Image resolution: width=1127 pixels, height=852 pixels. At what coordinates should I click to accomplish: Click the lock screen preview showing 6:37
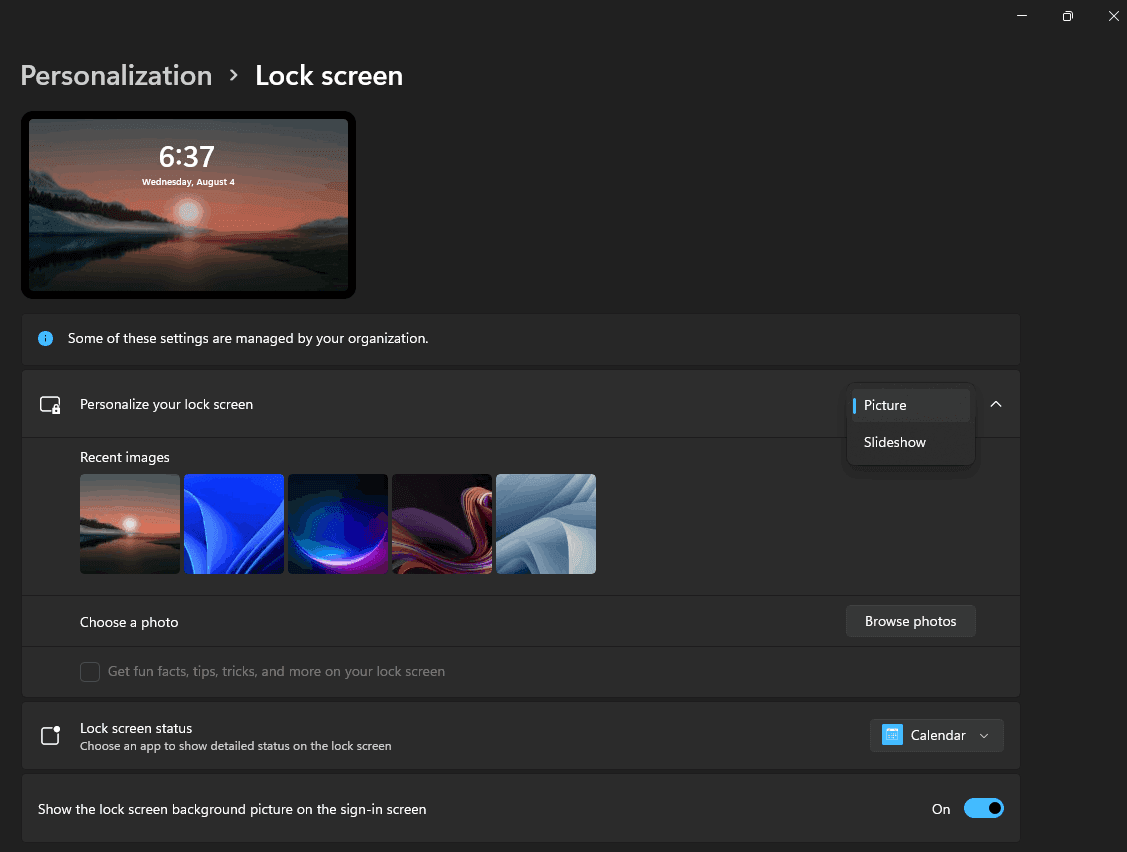(188, 204)
